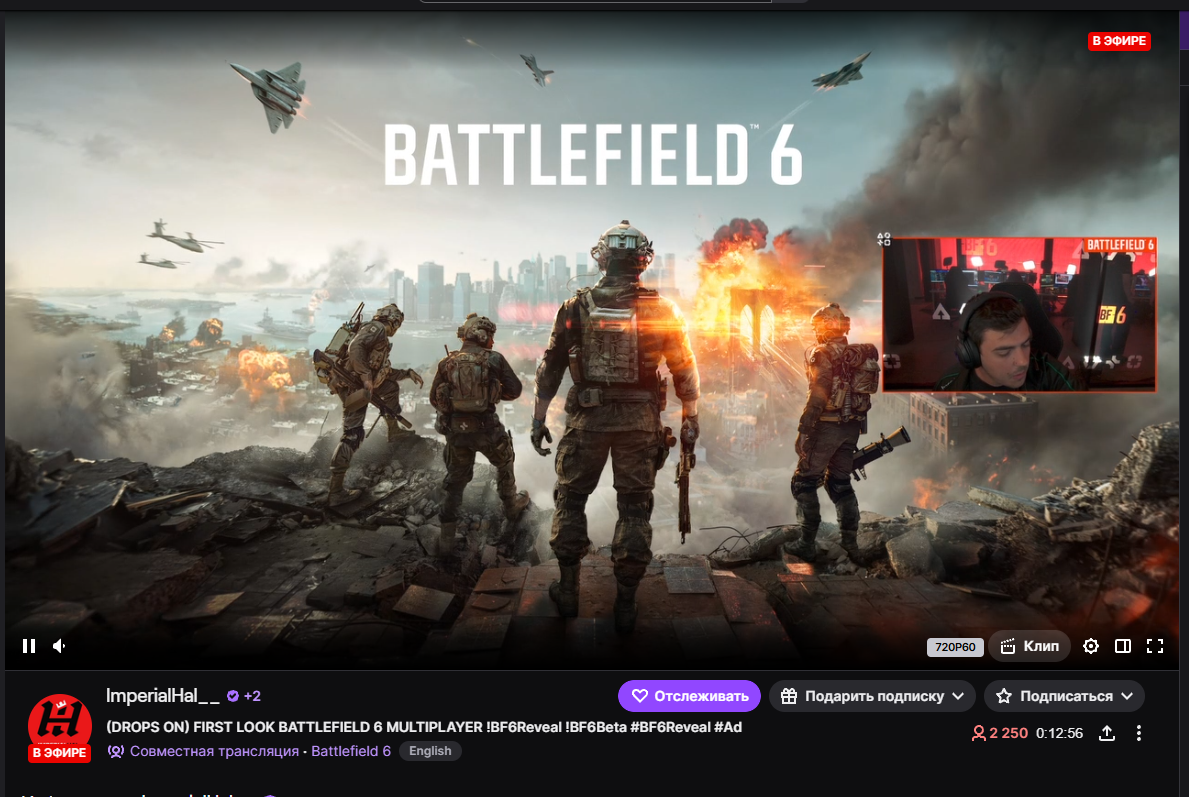
Task: Click the 0:12:56 stream uptime
Action: tap(1059, 733)
